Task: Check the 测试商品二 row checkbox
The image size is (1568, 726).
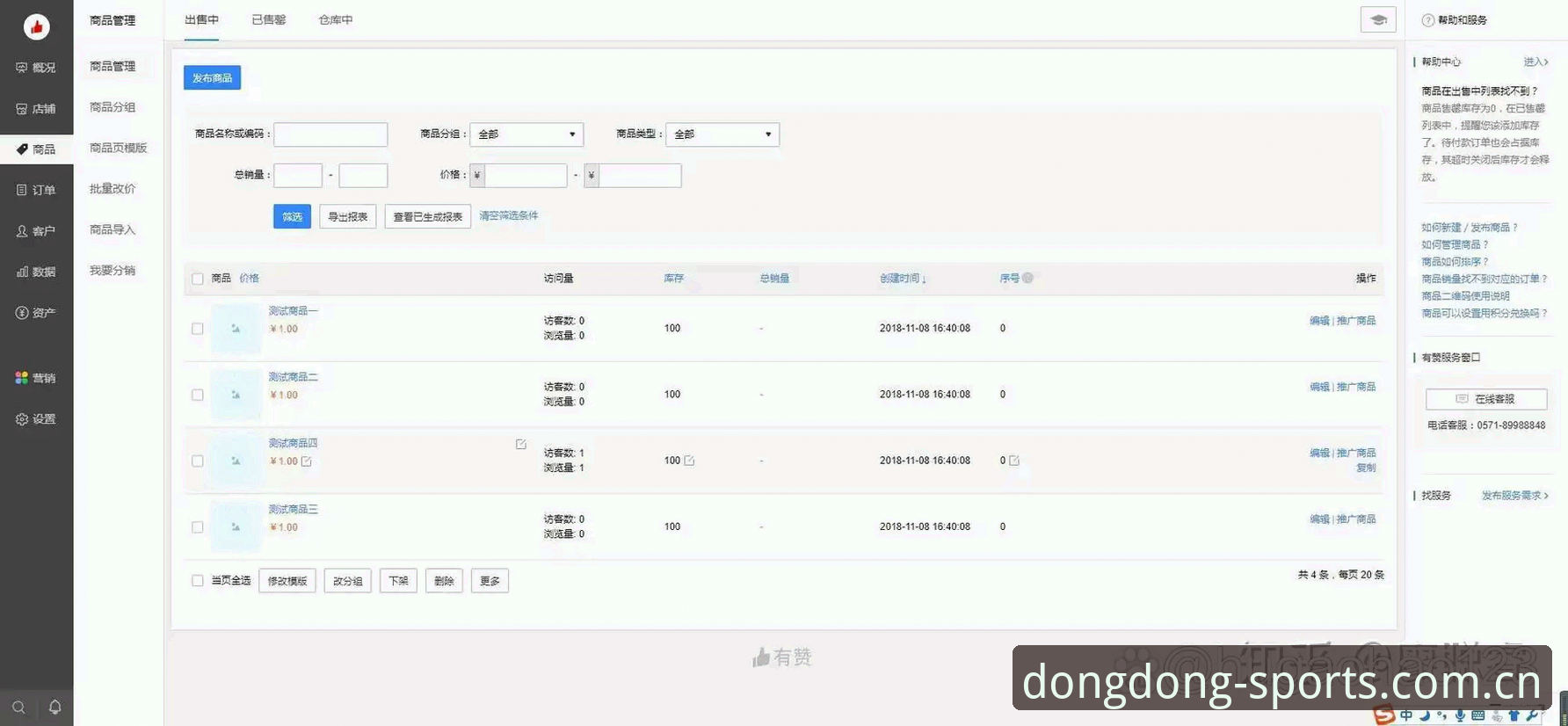Action: tap(198, 395)
